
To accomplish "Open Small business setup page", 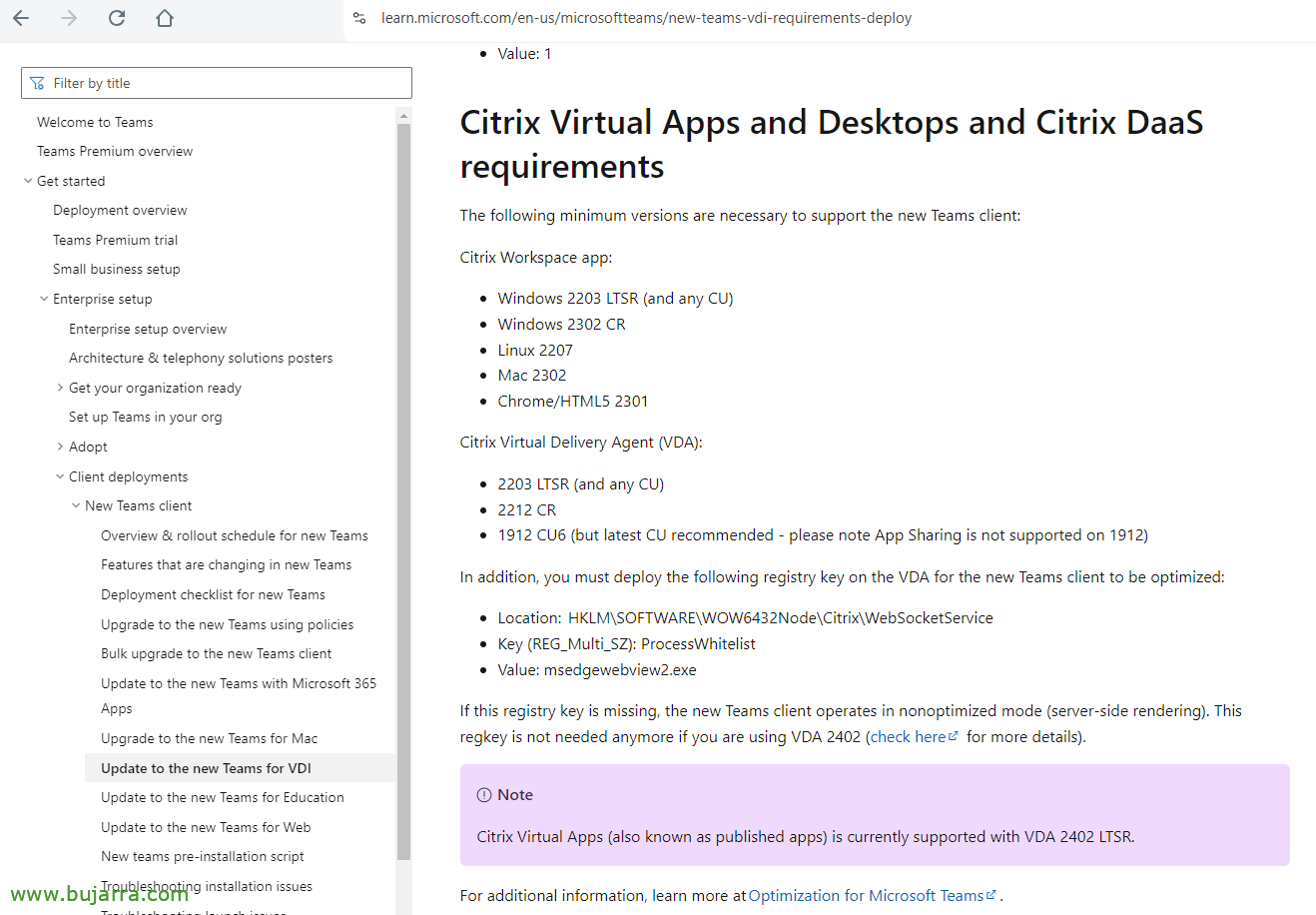I will [x=117, y=269].
